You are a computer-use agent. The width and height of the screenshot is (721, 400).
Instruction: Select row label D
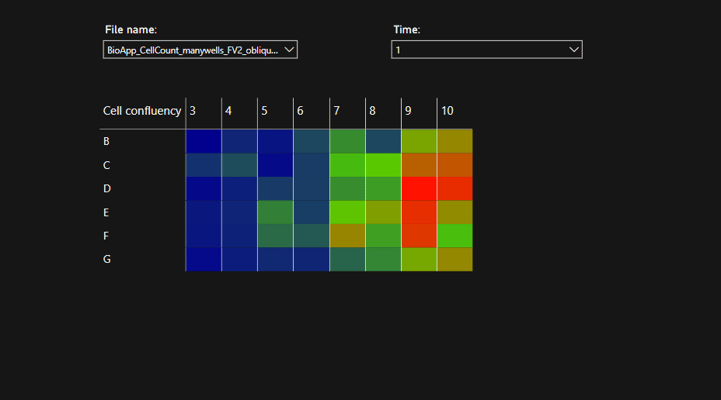(x=107, y=189)
